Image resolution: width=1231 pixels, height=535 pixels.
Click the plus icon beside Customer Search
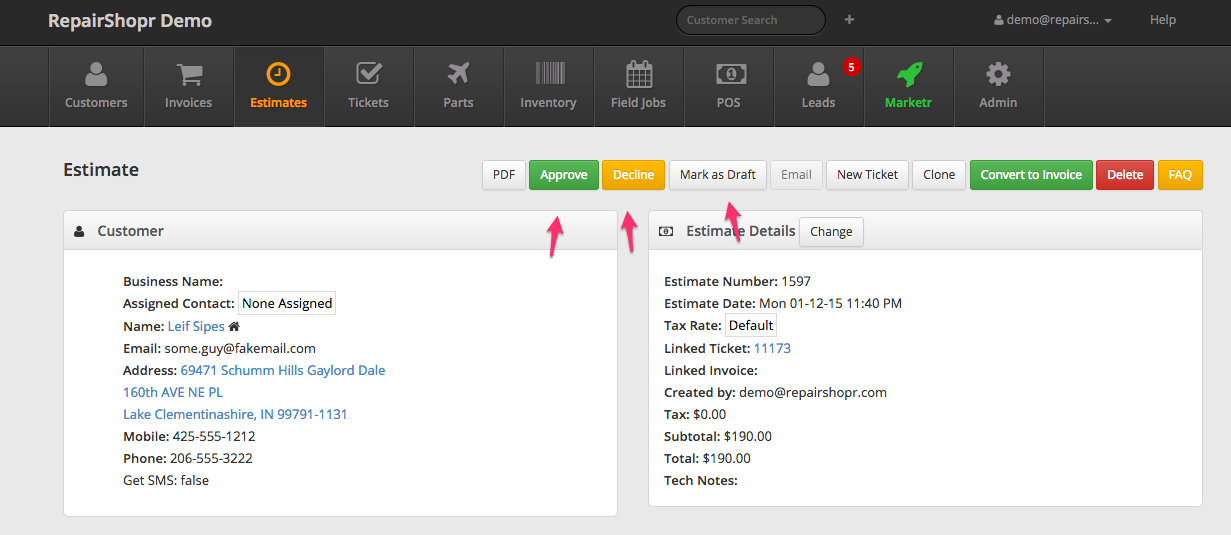pos(849,20)
